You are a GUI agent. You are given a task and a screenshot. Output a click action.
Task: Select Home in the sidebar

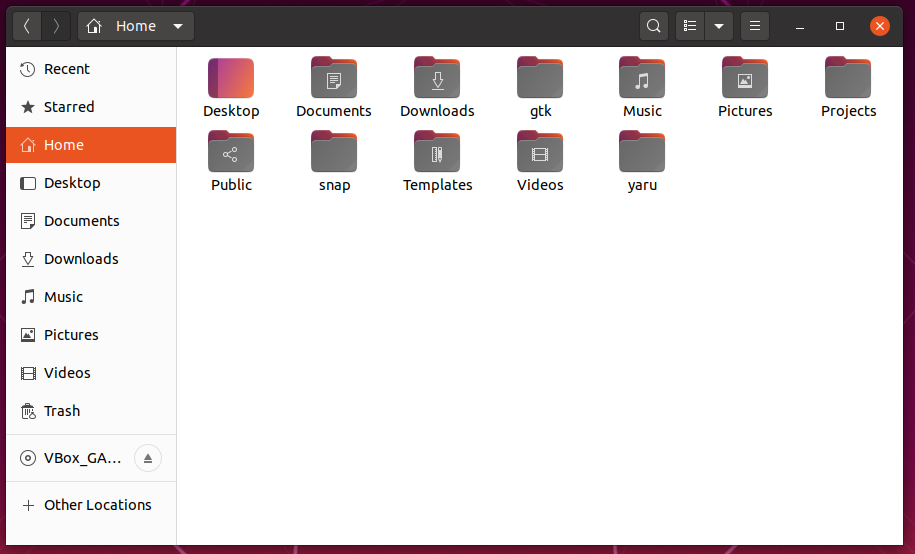(x=91, y=145)
